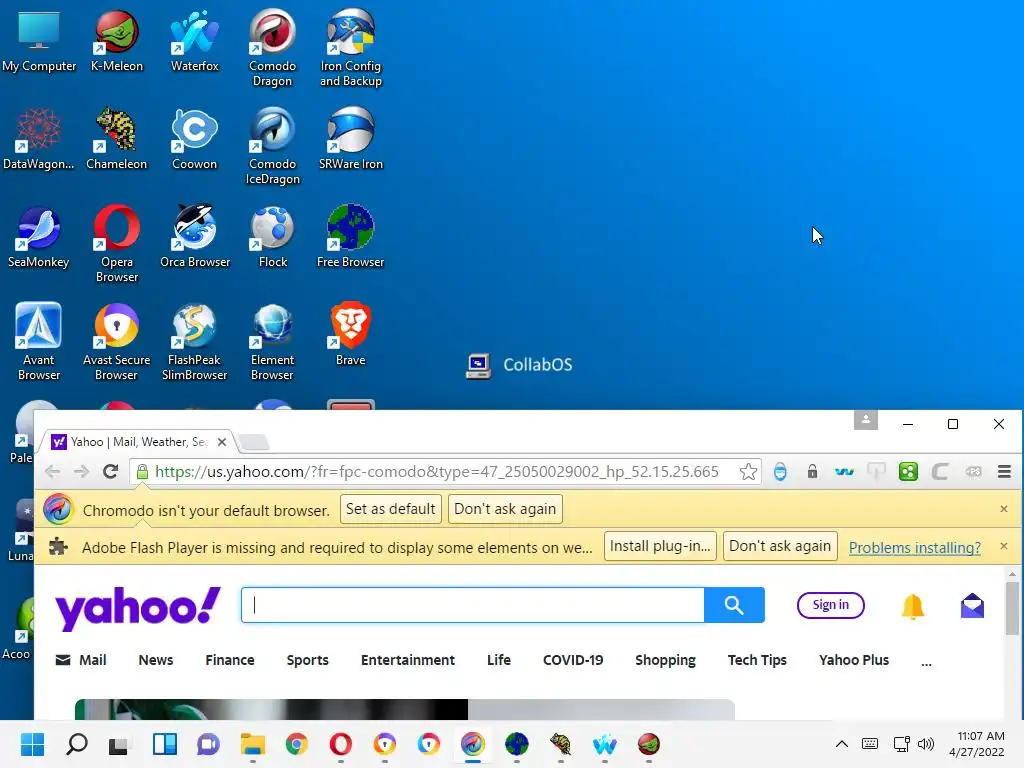This screenshot has width=1024, height=768.
Task: Open the Entertainment section
Action: pos(408,660)
